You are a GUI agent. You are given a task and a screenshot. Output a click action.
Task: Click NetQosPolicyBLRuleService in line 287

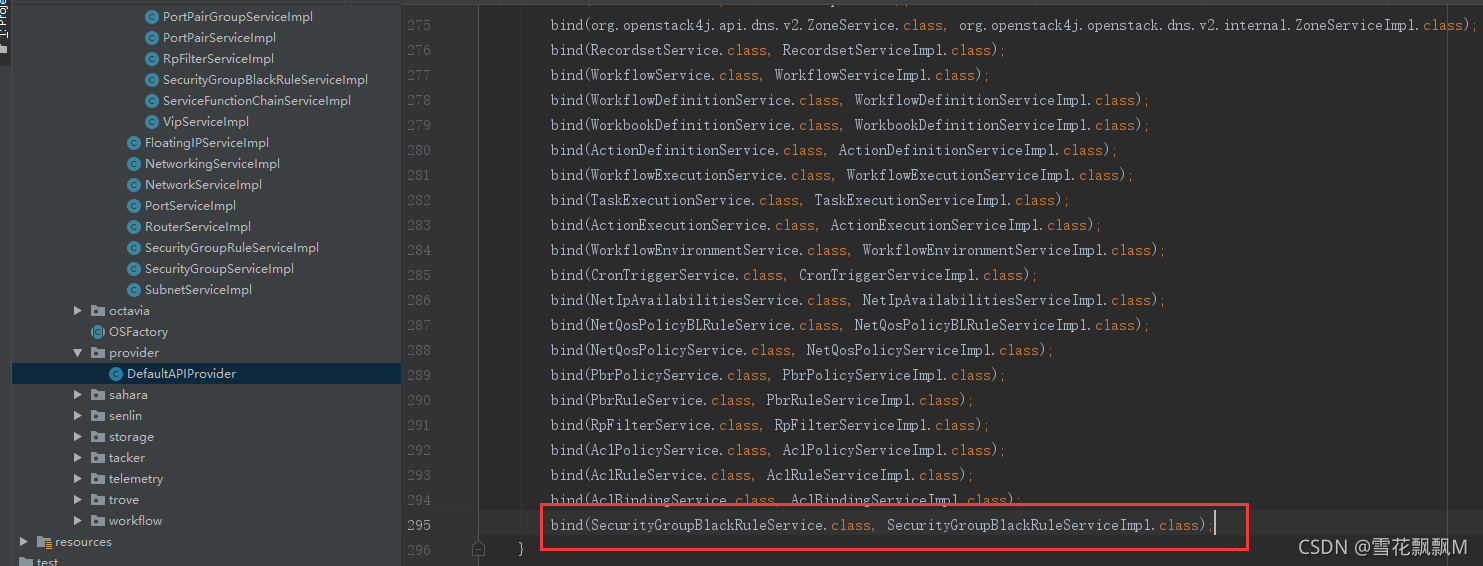click(690, 325)
